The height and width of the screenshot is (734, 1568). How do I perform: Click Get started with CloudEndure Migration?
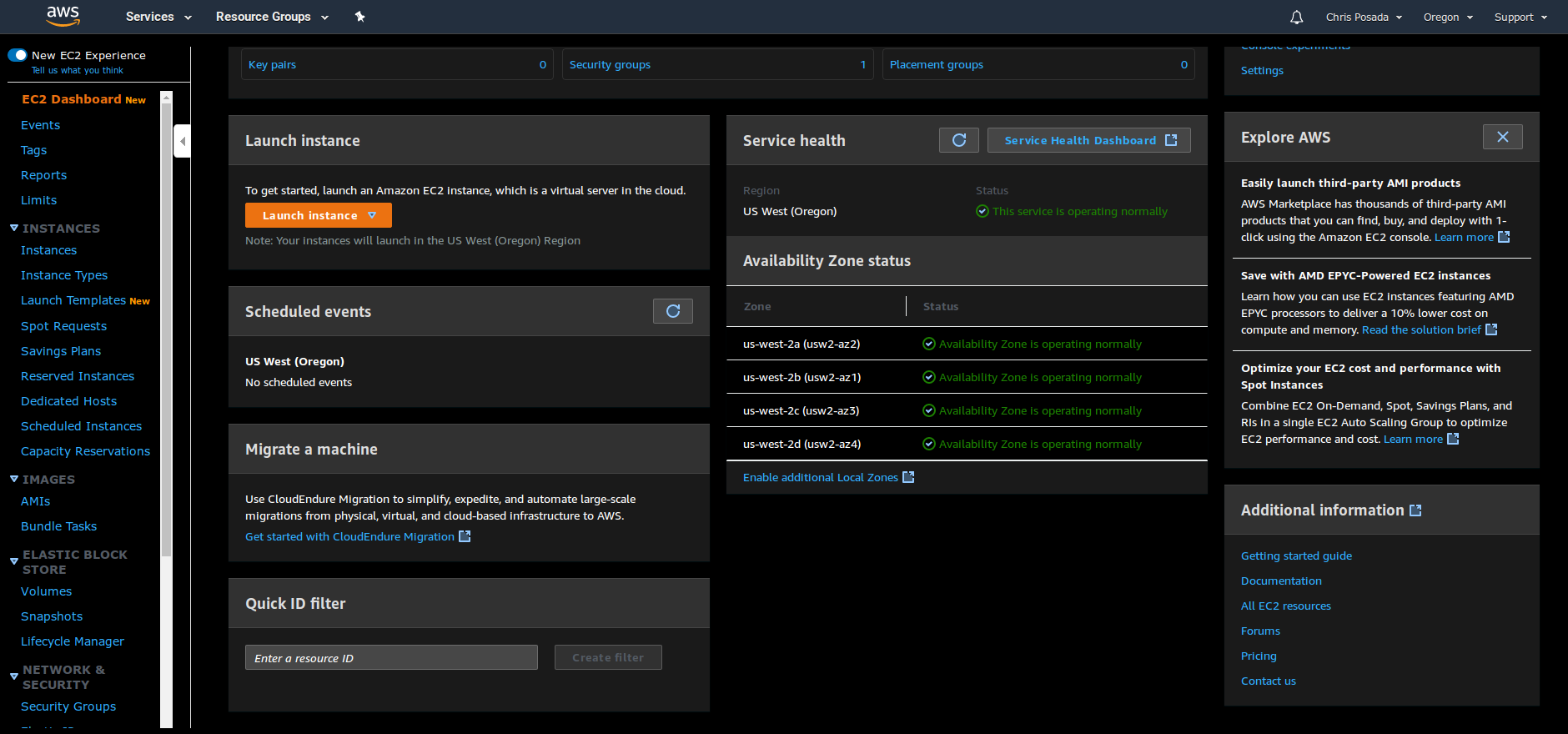tap(349, 536)
